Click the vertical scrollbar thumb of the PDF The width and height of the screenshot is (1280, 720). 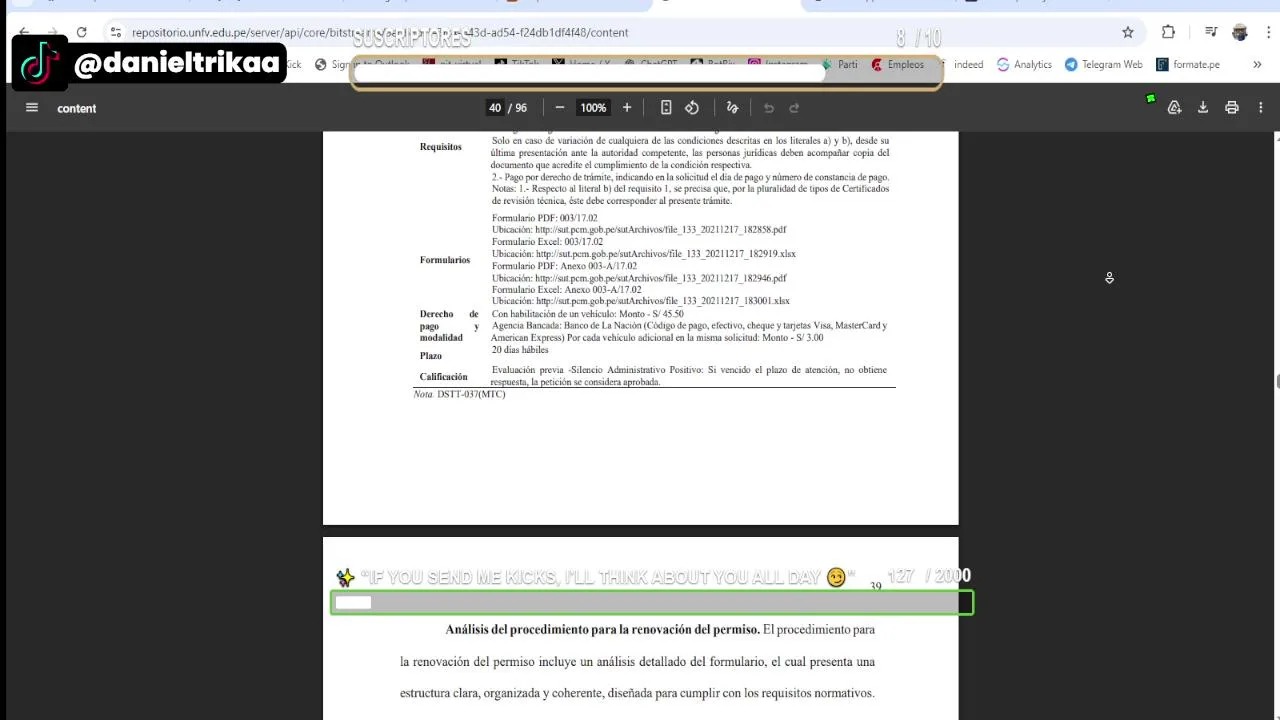(x=1276, y=381)
